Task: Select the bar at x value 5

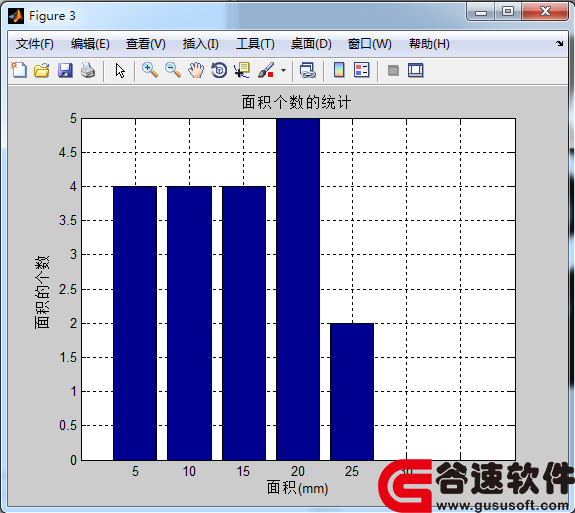Action: pyautogui.click(x=135, y=323)
